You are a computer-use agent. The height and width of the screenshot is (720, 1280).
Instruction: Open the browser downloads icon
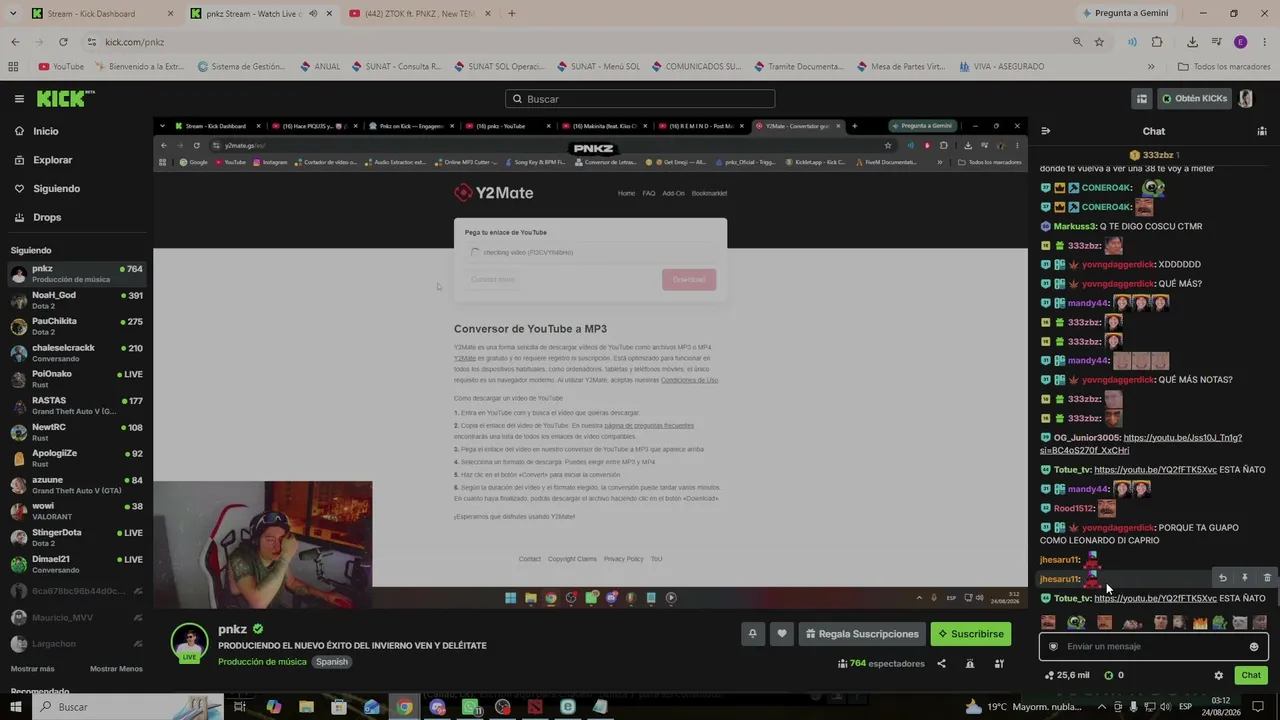click(1192, 42)
